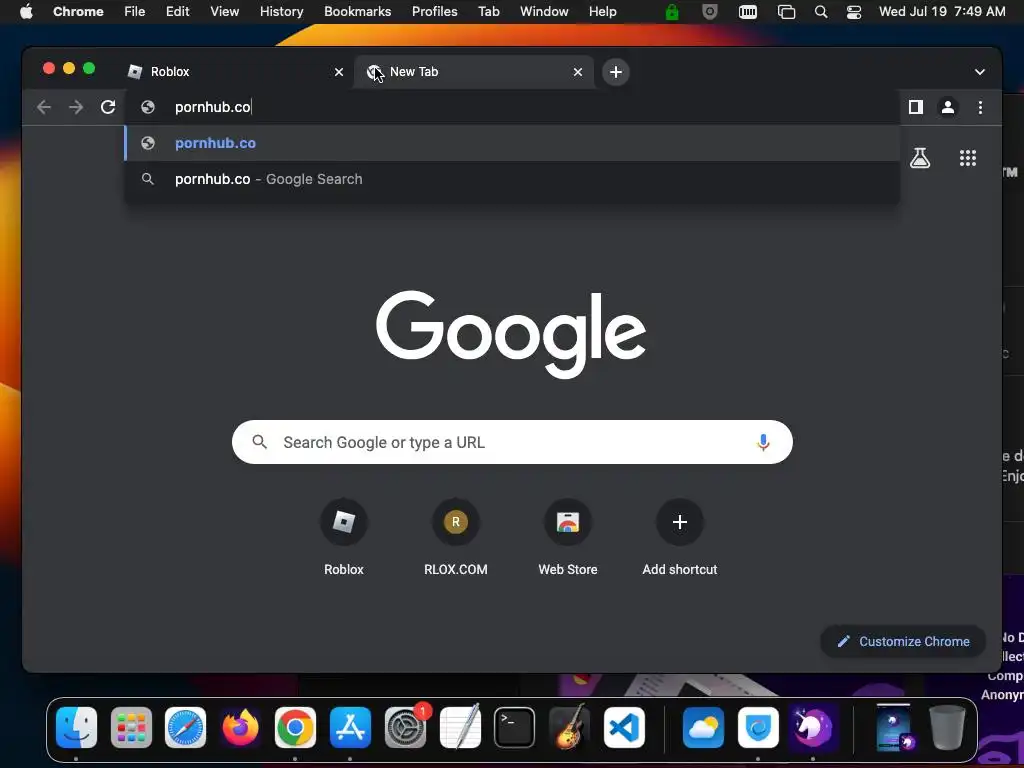1024x768 pixels.
Task: Open Visual Studio Code from the Dock
Action: pyautogui.click(x=624, y=728)
